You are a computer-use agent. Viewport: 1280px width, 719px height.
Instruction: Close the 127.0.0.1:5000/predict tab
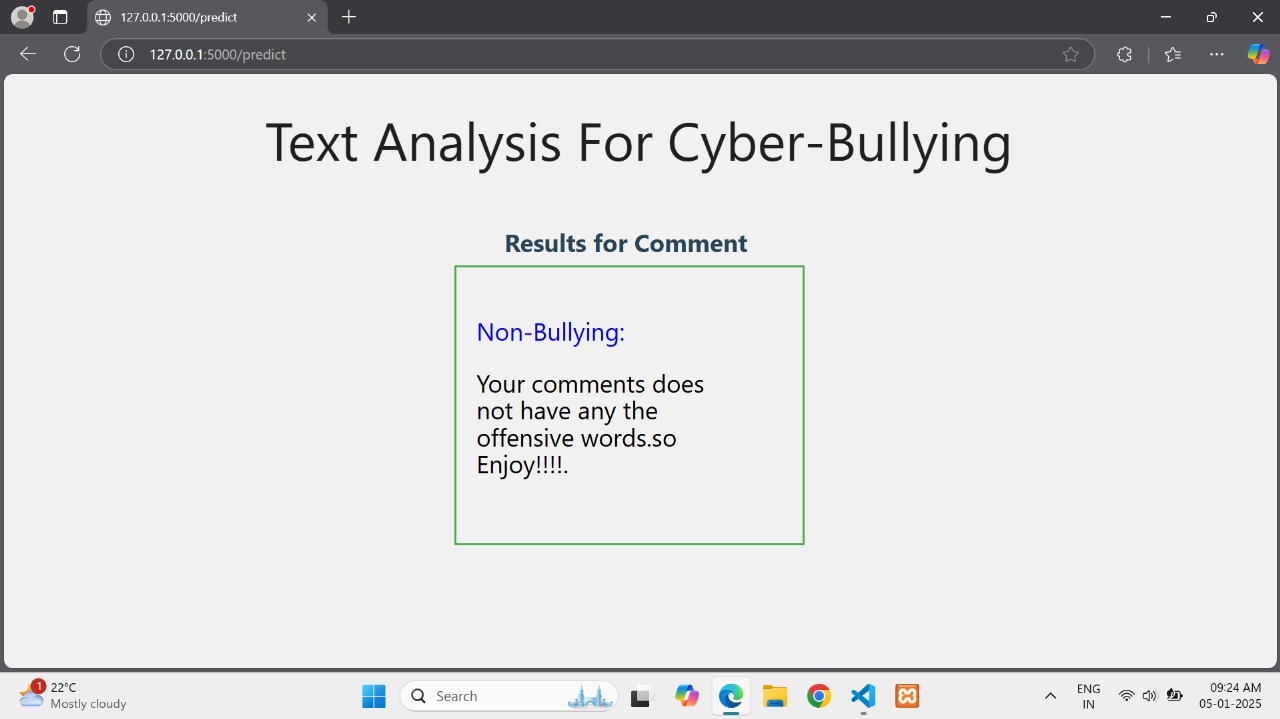click(311, 17)
